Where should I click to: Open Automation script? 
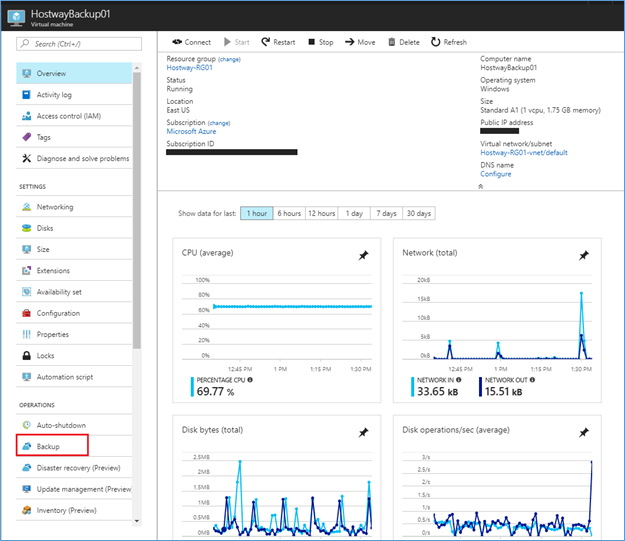(74, 377)
